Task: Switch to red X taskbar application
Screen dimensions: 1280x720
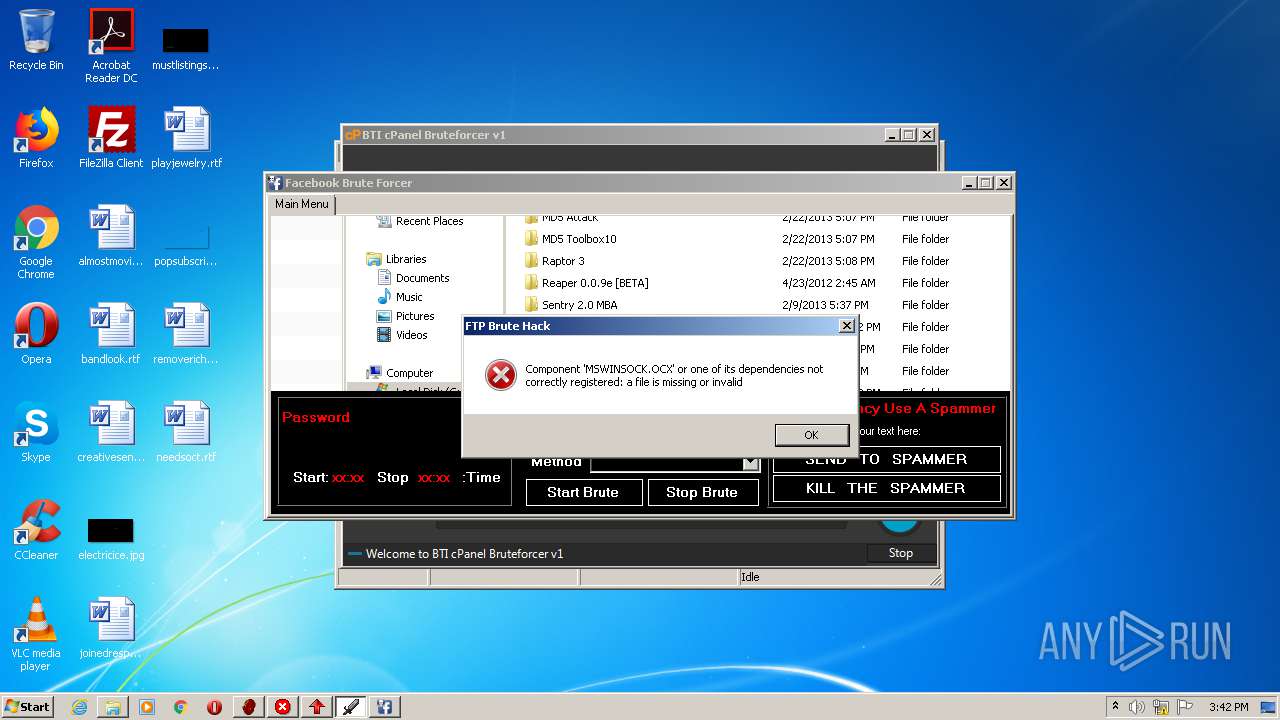Action: tap(283, 707)
